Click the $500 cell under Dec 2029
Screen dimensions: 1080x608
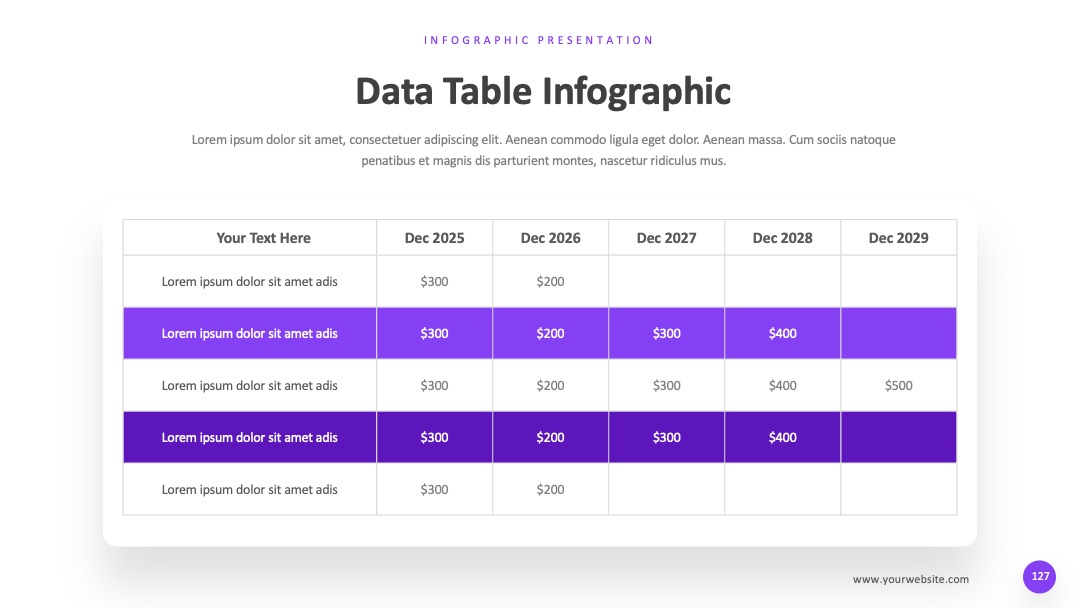pos(898,386)
